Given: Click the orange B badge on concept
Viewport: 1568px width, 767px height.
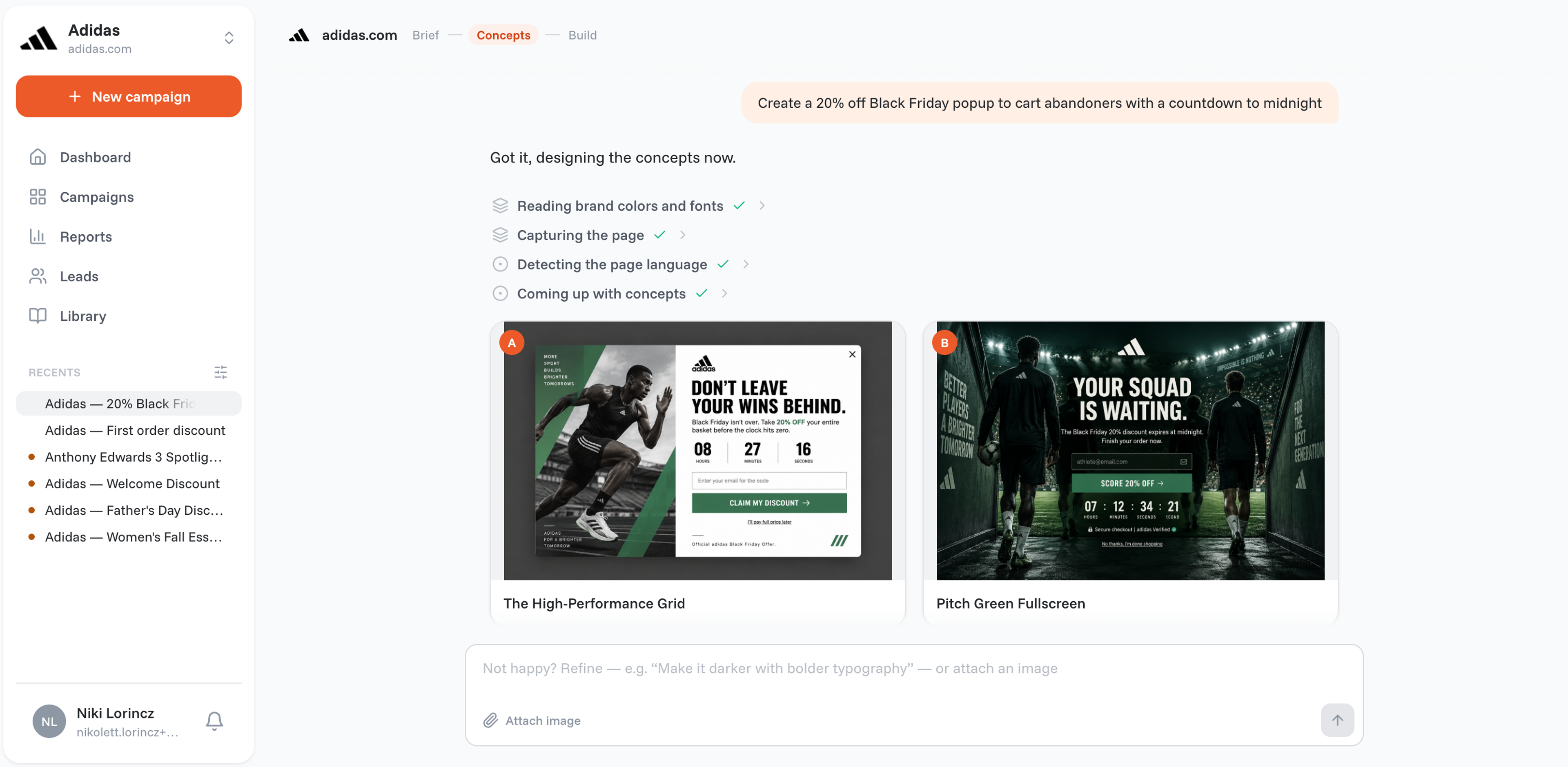Looking at the screenshot, I should 945,343.
